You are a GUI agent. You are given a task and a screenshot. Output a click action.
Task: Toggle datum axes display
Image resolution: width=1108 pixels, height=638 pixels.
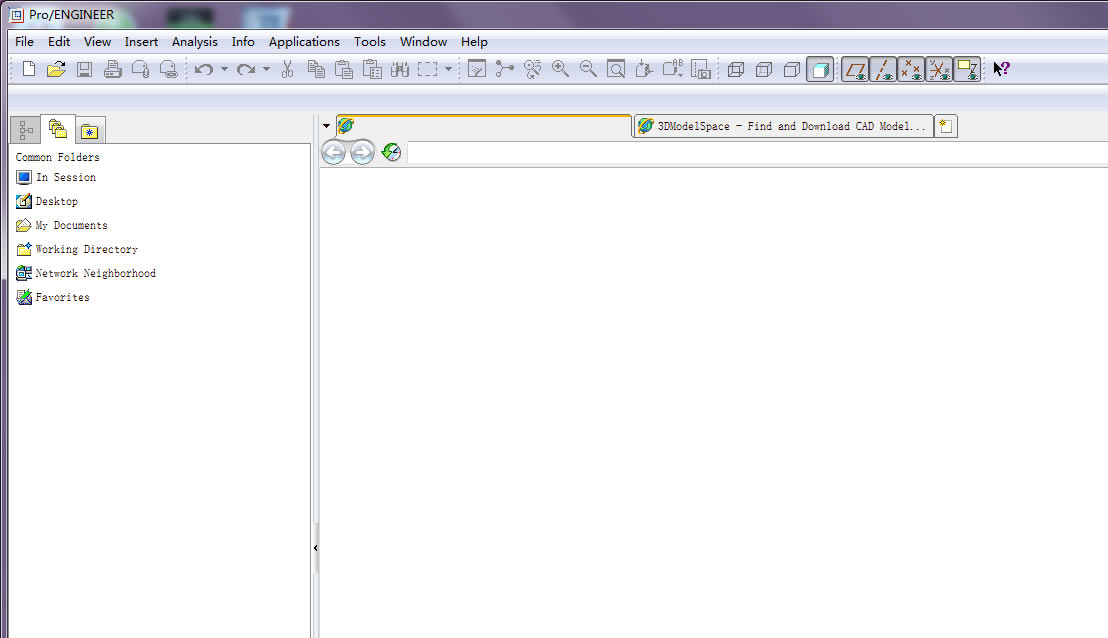coord(883,69)
